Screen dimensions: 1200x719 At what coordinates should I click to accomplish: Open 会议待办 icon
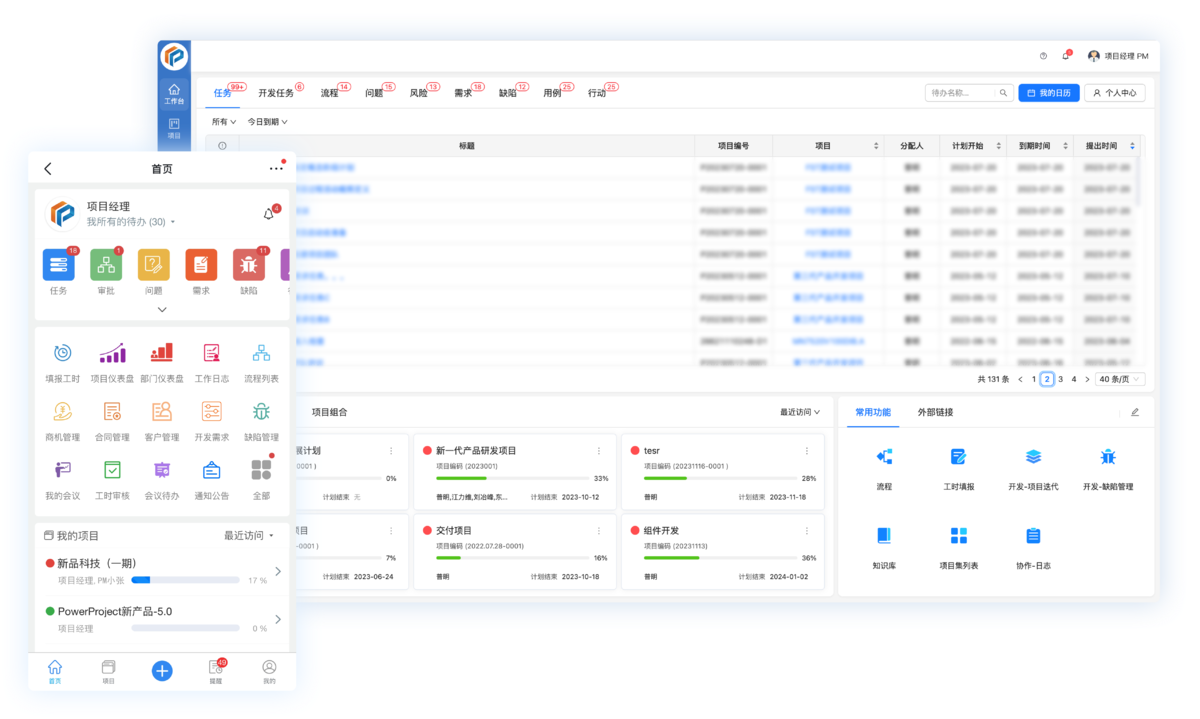click(x=162, y=469)
